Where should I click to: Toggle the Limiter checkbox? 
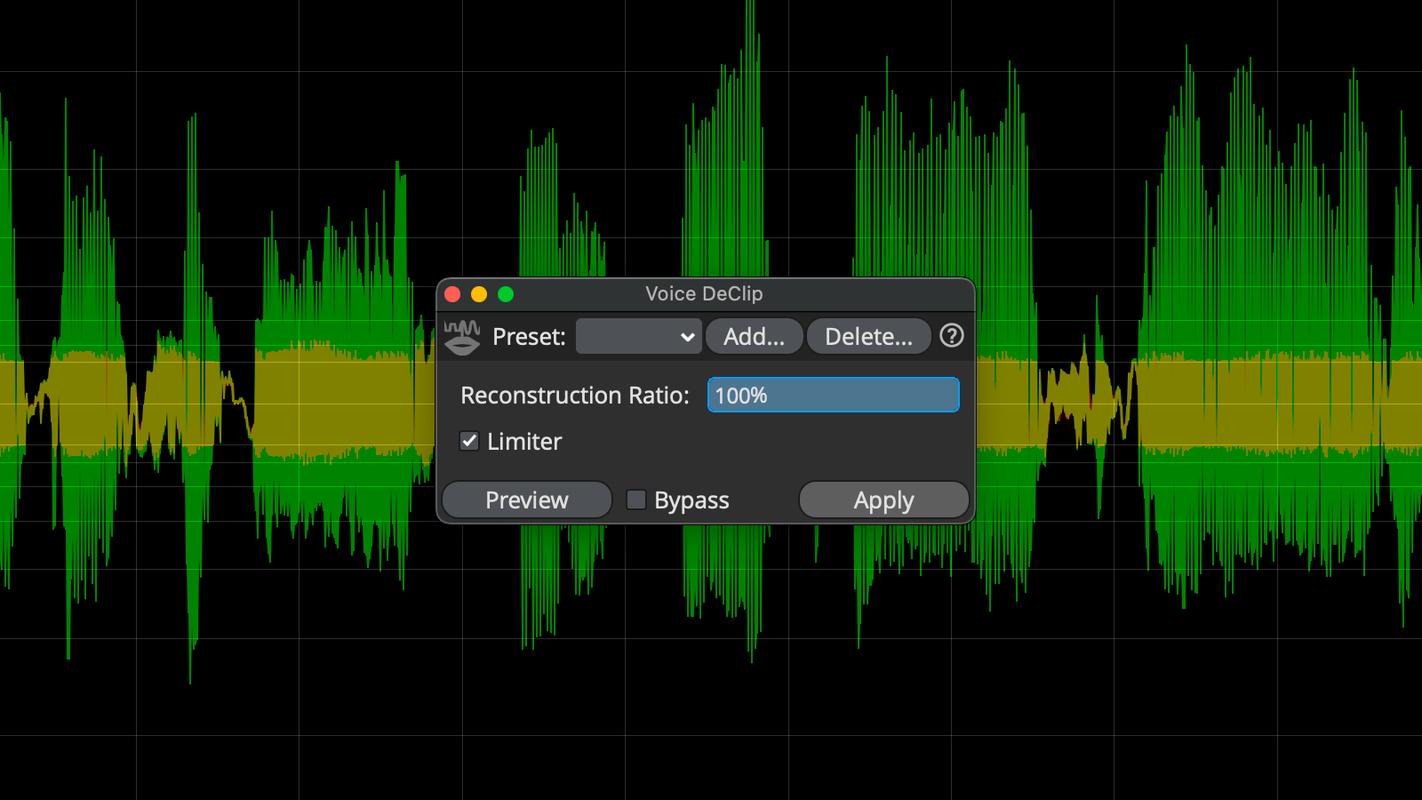(x=469, y=441)
